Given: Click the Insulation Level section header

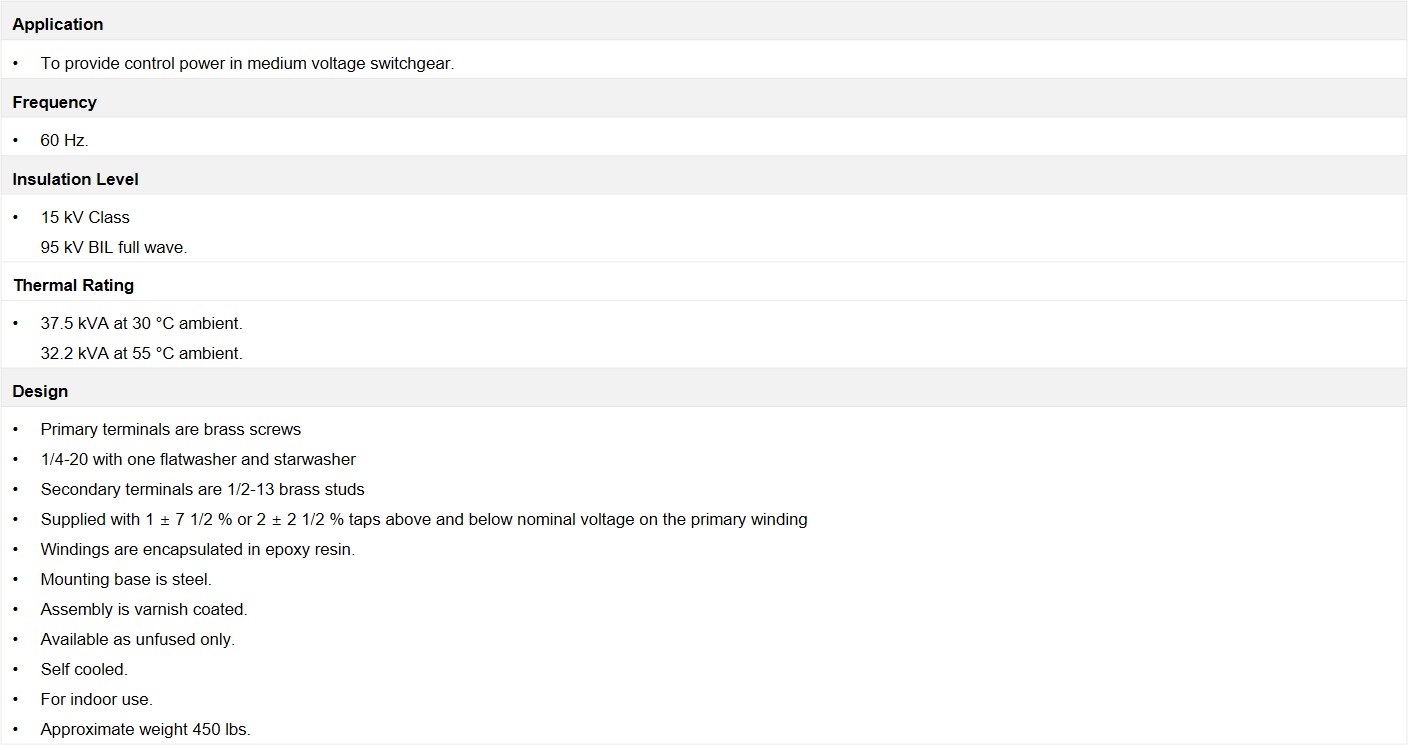Looking at the screenshot, I should click(76, 180).
